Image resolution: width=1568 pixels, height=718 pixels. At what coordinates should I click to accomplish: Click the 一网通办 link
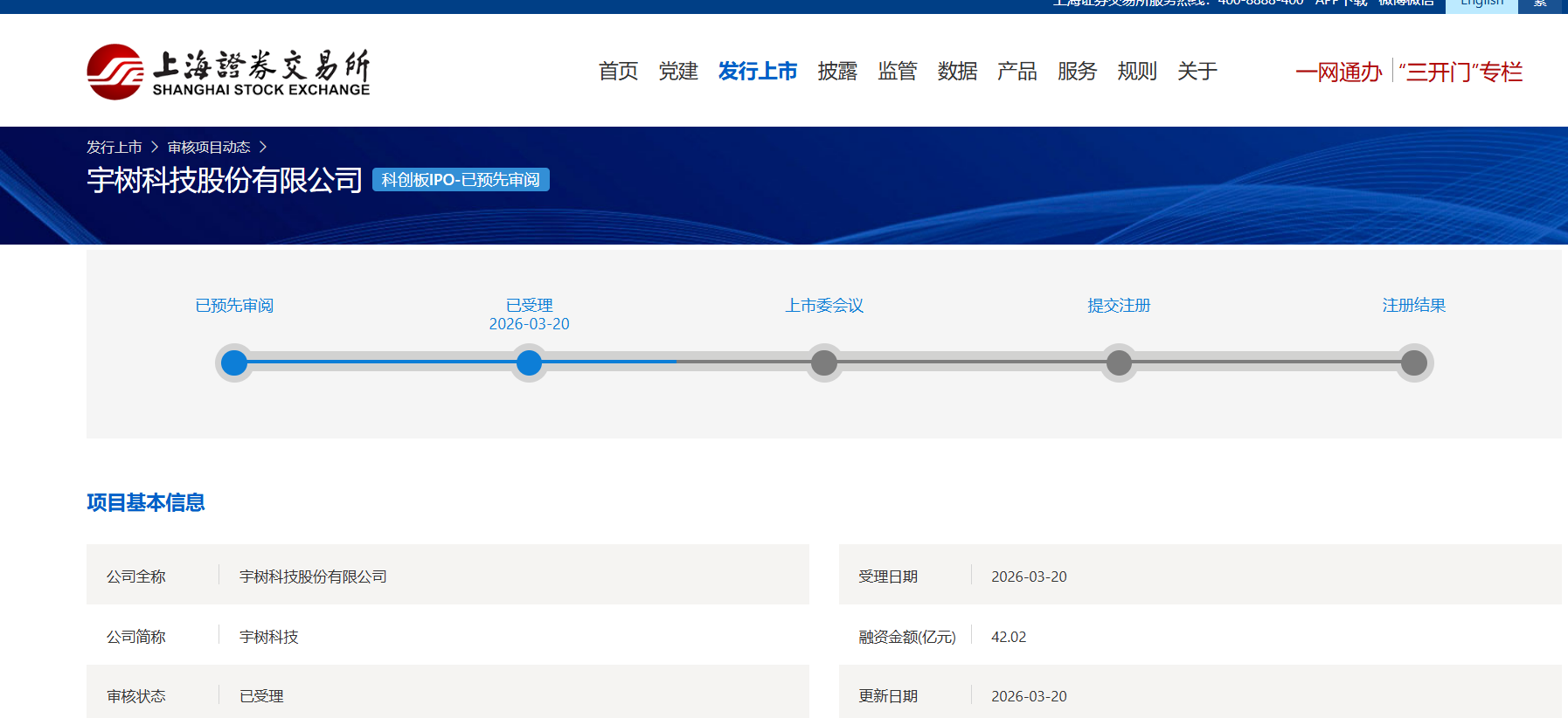click(x=1338, y=72)
